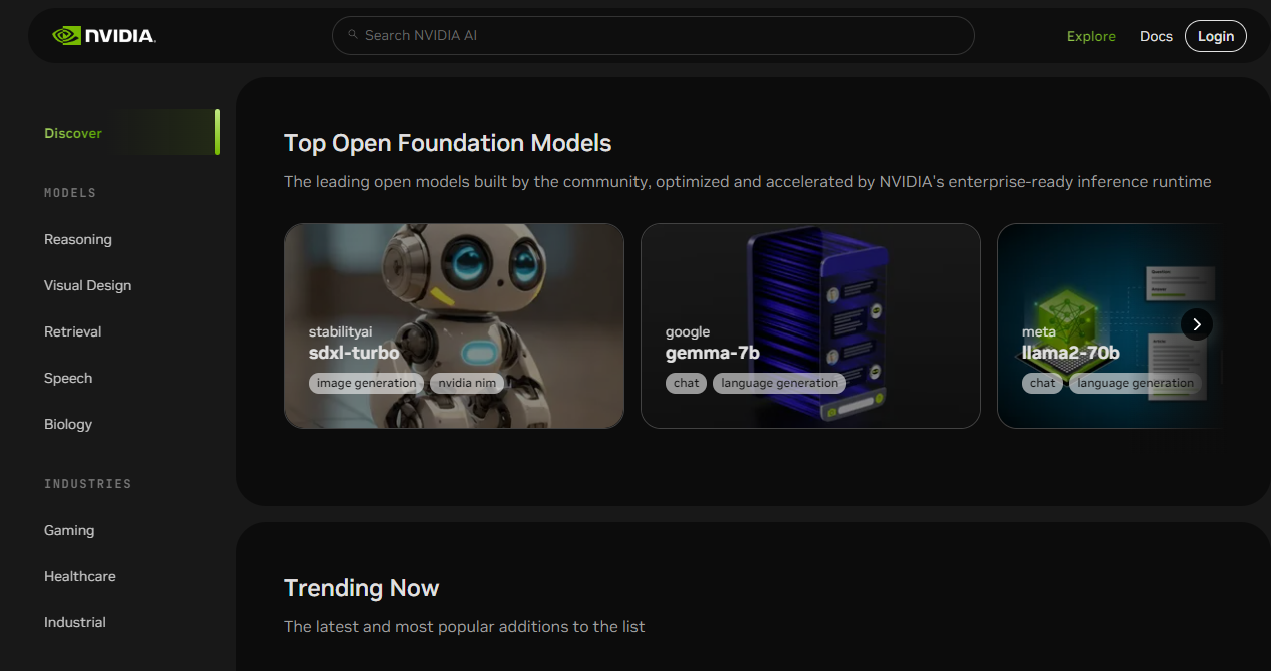Open the Docs link
This screenshot has width=1272, height=672.
tap(1155, 36)
